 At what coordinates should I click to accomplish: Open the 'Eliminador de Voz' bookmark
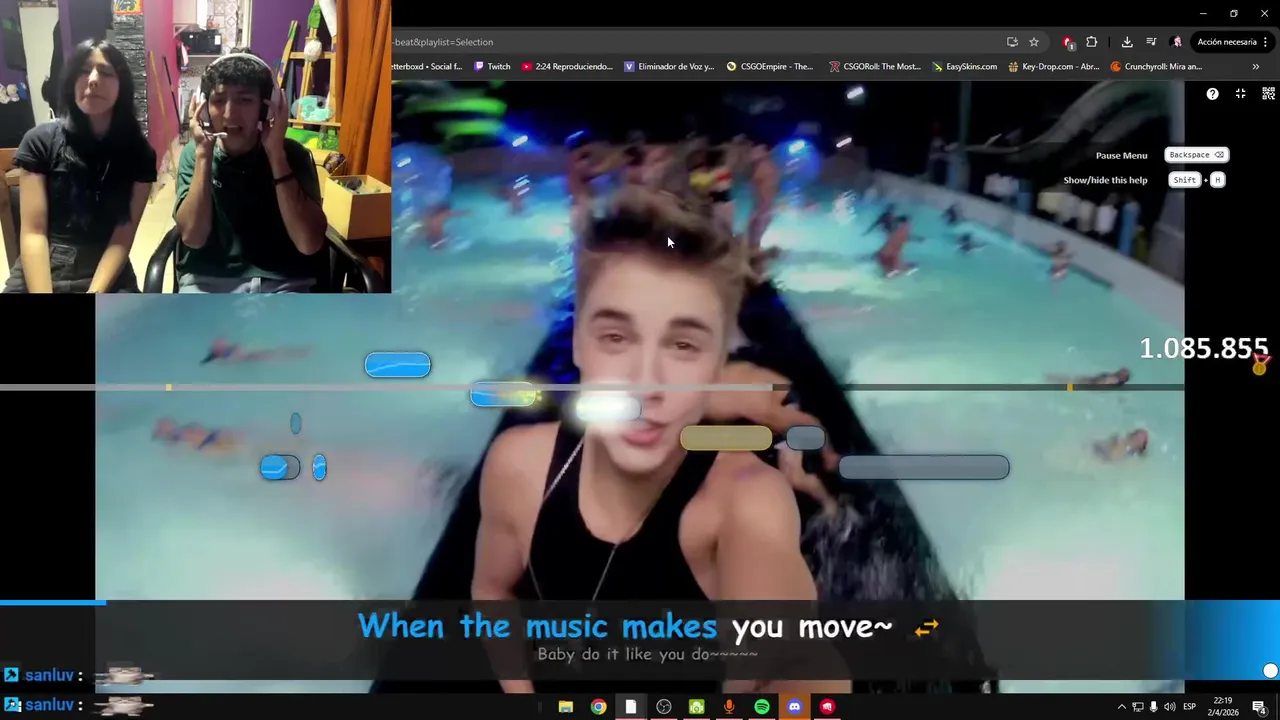[669, 67]
